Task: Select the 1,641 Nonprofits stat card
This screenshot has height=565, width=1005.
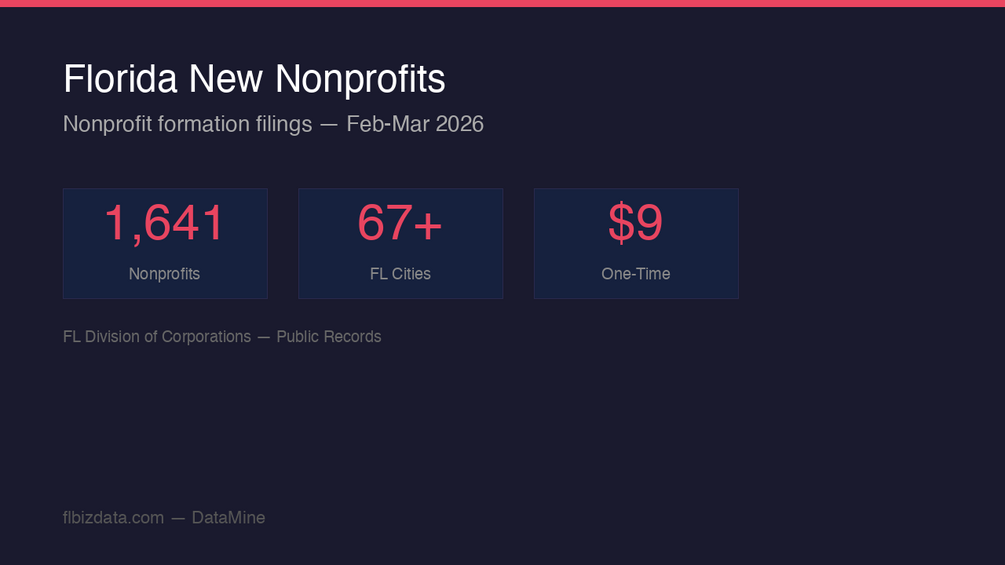Action: point(165,243)
